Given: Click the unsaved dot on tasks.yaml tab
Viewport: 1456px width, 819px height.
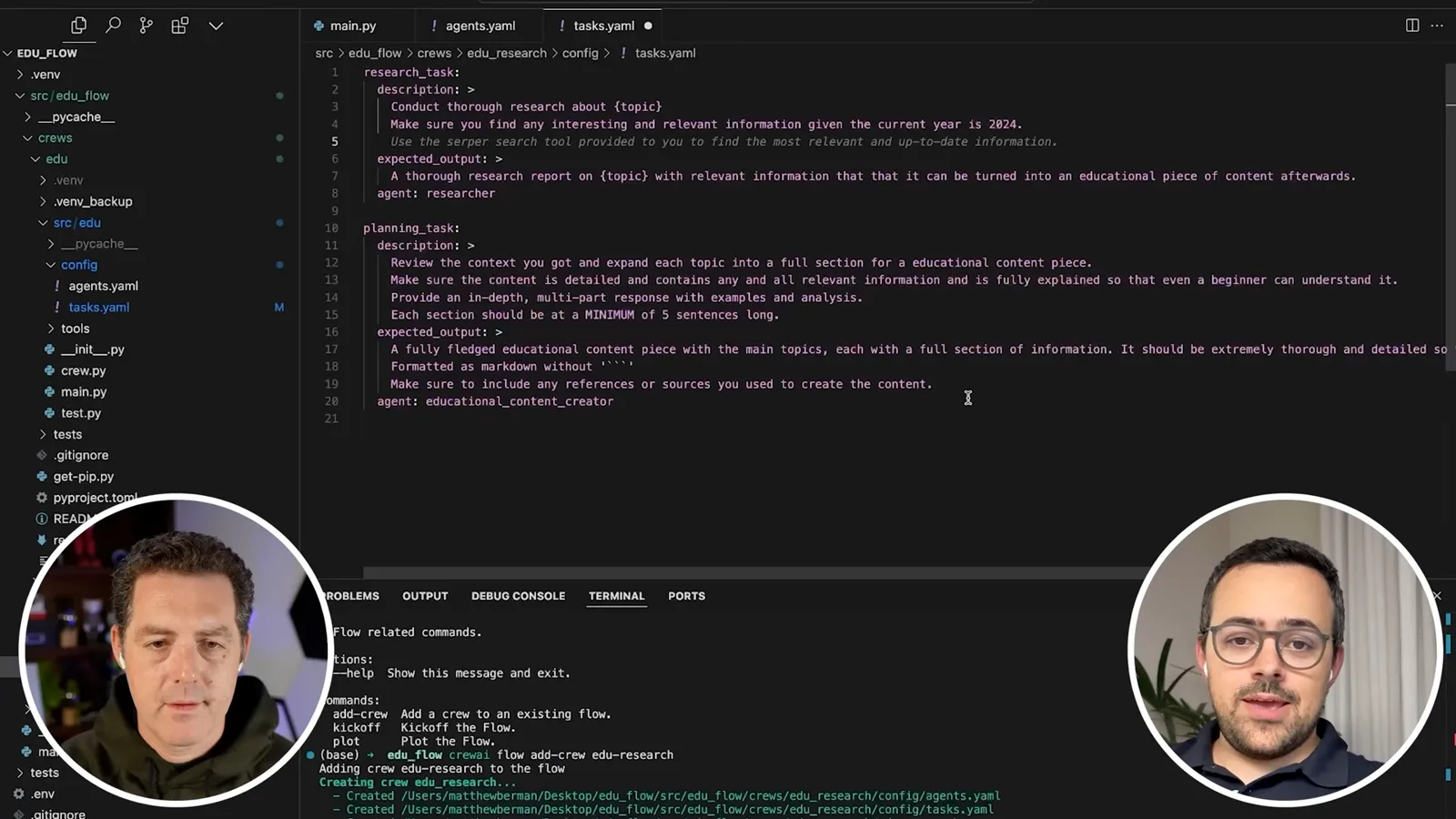Looking at the screenshot, I should (648, 25).
